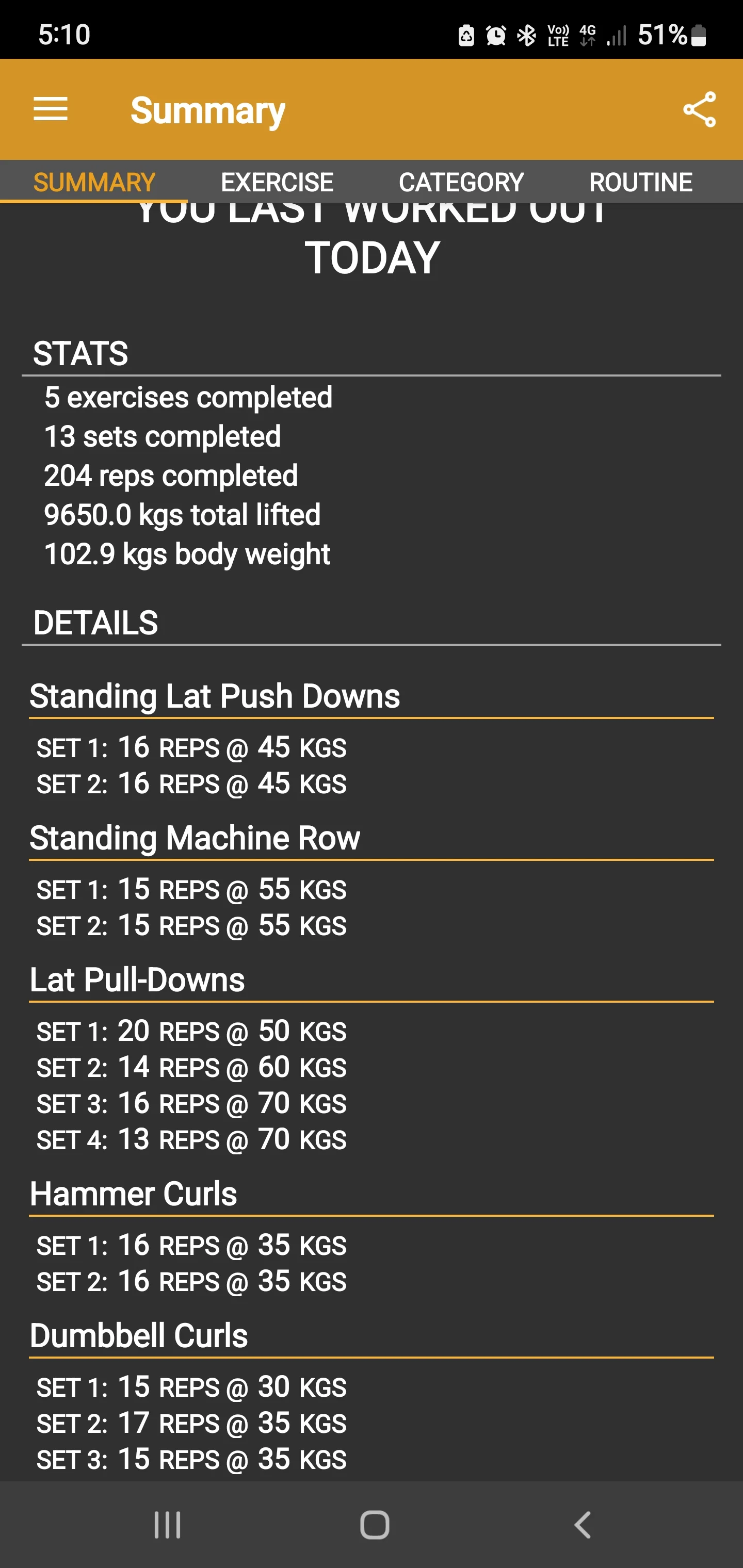Open the Standing Machine Row exercise

point(195,838)
